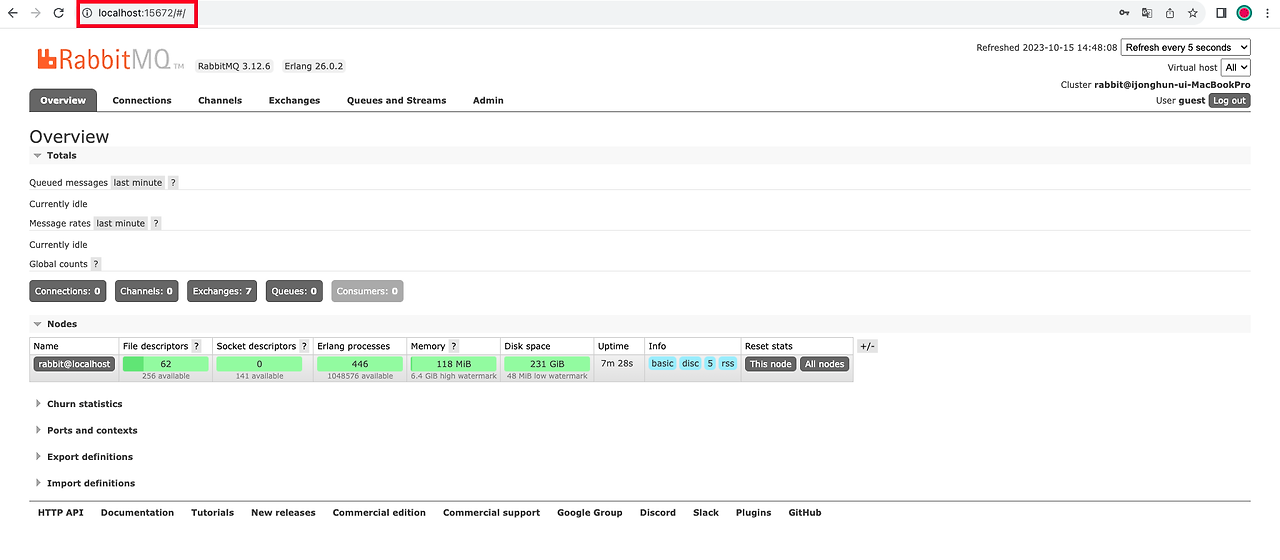Open help for Global counts
Screen dimensions: 1280x560
pyautogui.click(x=96, y=264)
